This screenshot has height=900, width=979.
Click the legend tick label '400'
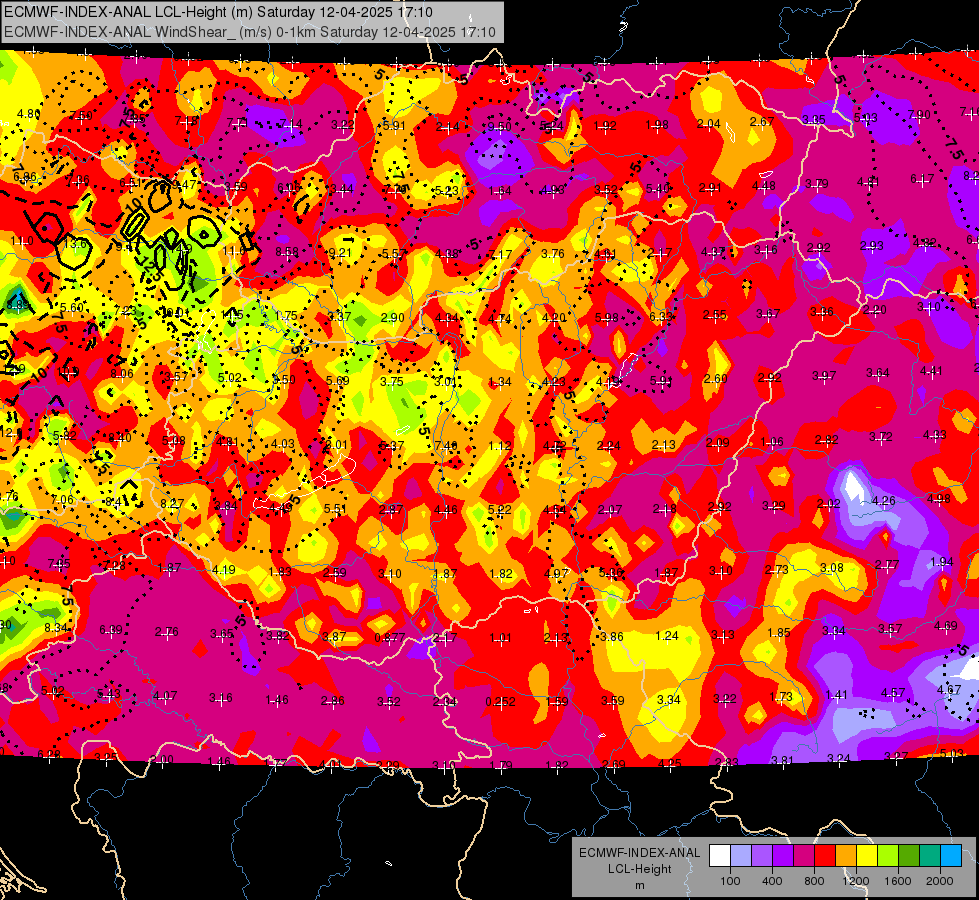tap(772, 881)
